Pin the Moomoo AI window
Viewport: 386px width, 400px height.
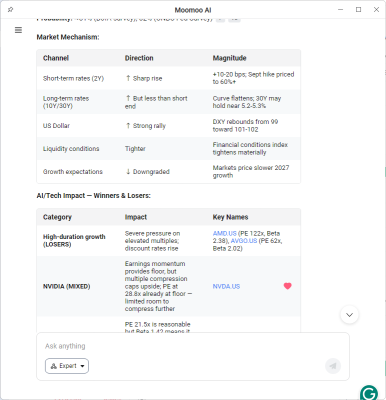(10, 10)
